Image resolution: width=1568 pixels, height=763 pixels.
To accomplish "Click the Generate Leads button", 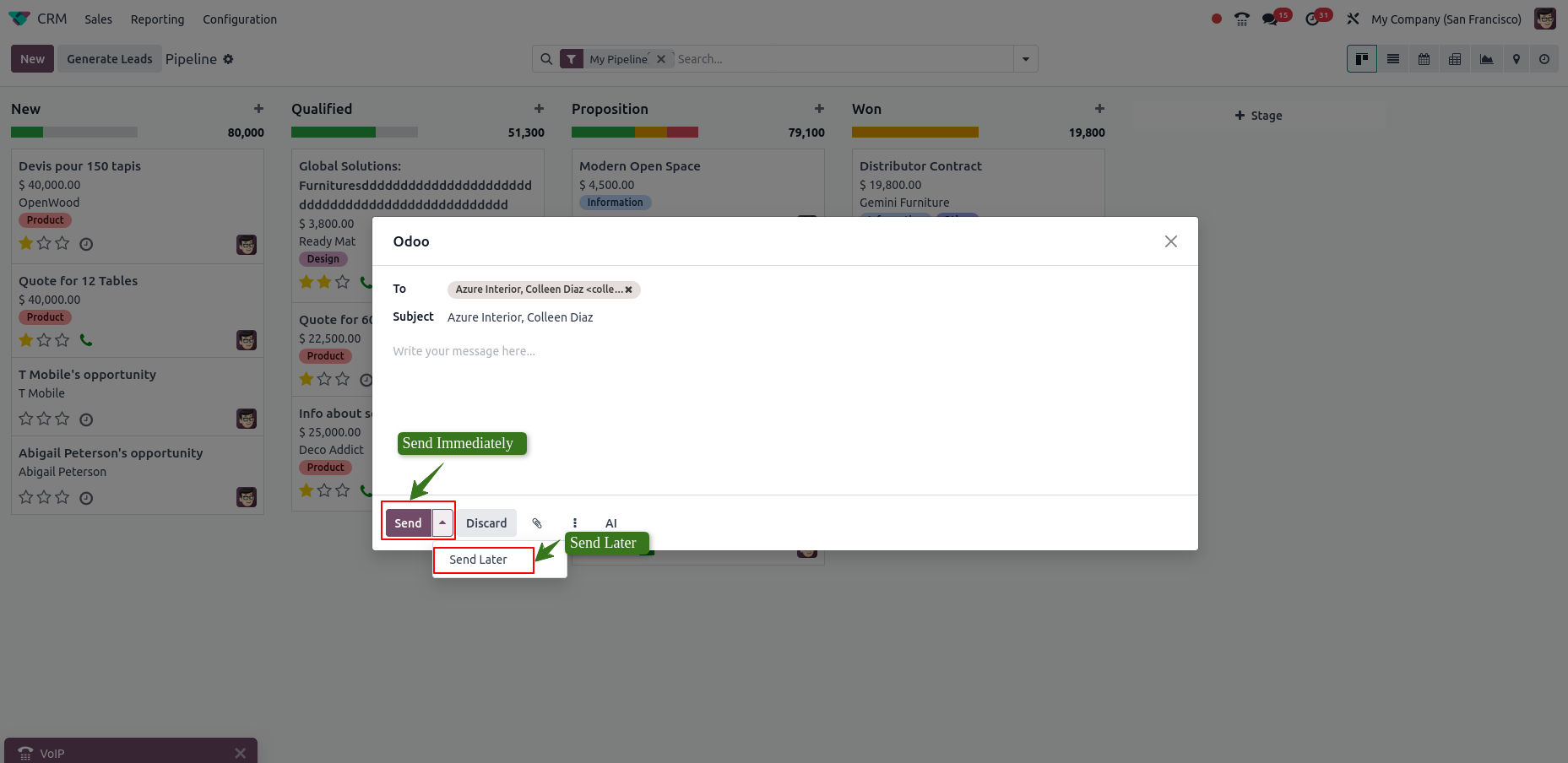I will [110, 59].
